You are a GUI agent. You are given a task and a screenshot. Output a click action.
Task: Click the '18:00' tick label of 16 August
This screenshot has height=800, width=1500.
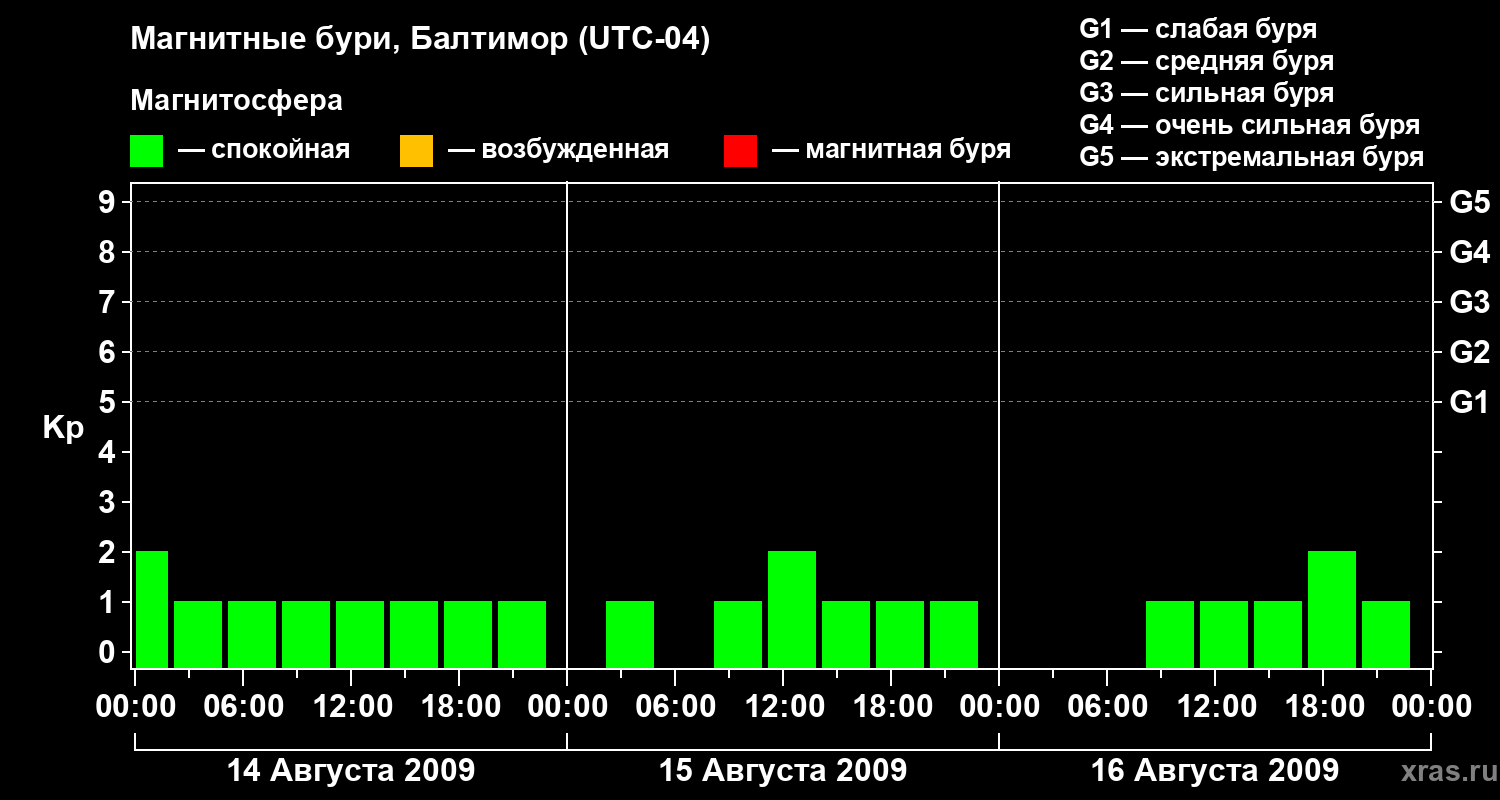click(1323, 707)
